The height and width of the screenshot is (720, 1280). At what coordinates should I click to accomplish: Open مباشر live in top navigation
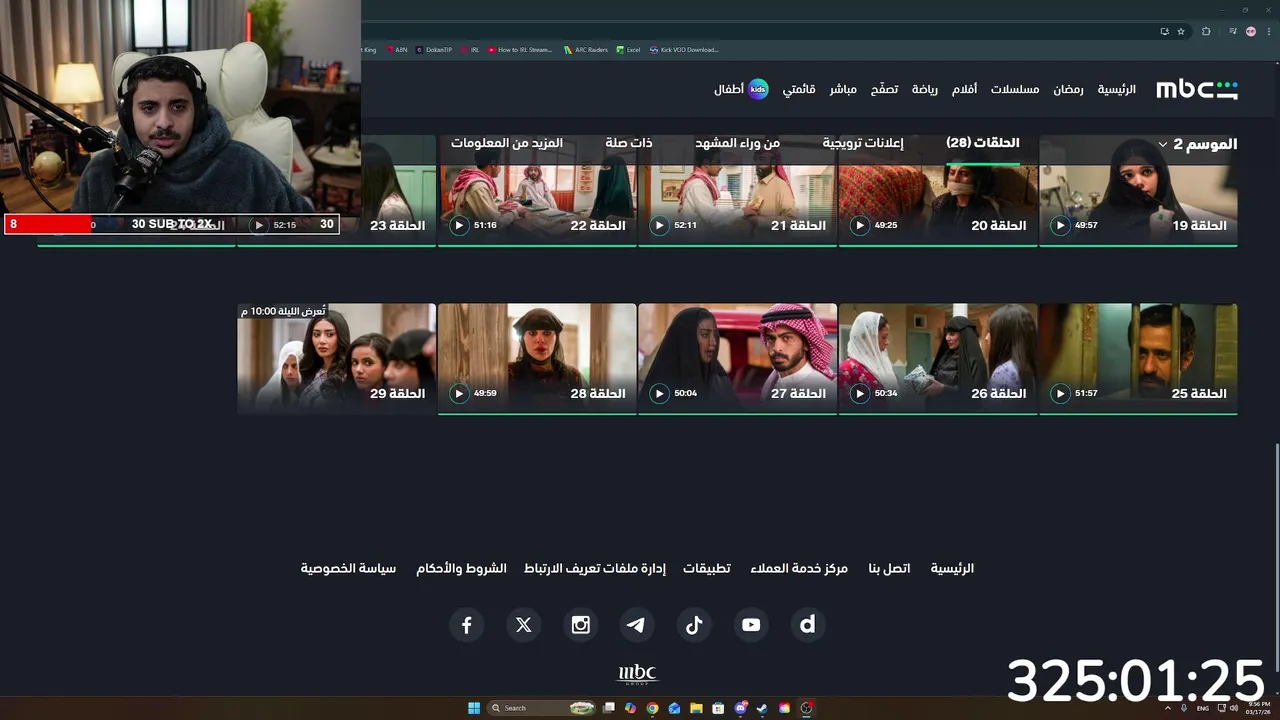843,89
